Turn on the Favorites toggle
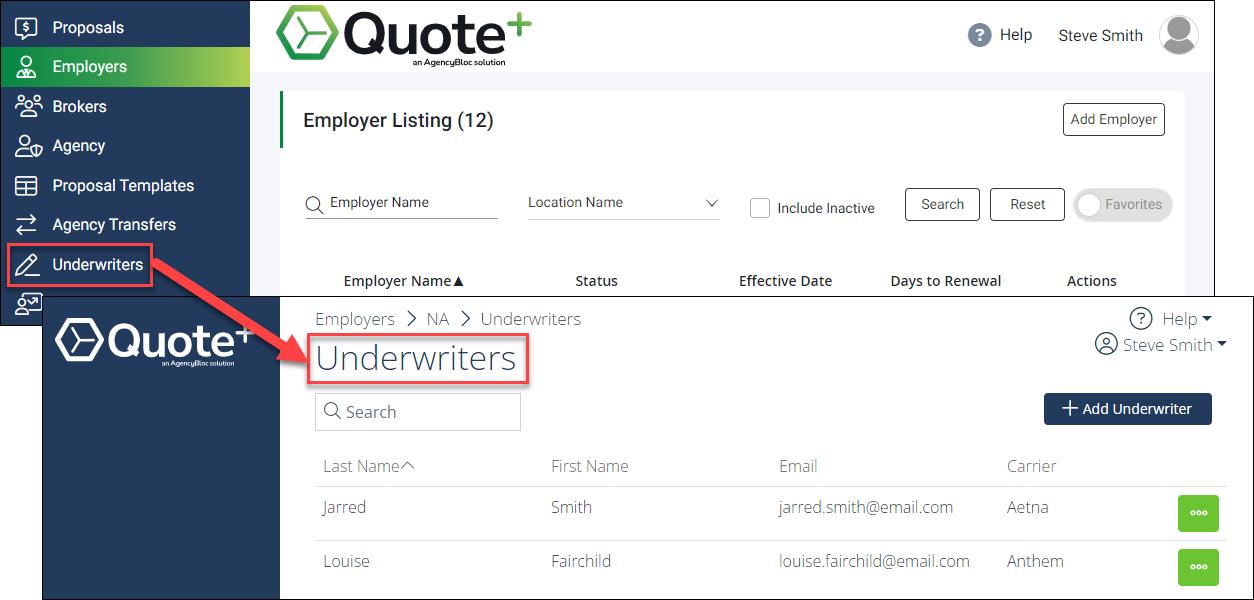Screen dimensions: 1254x600 click(x=1122, y=204)
